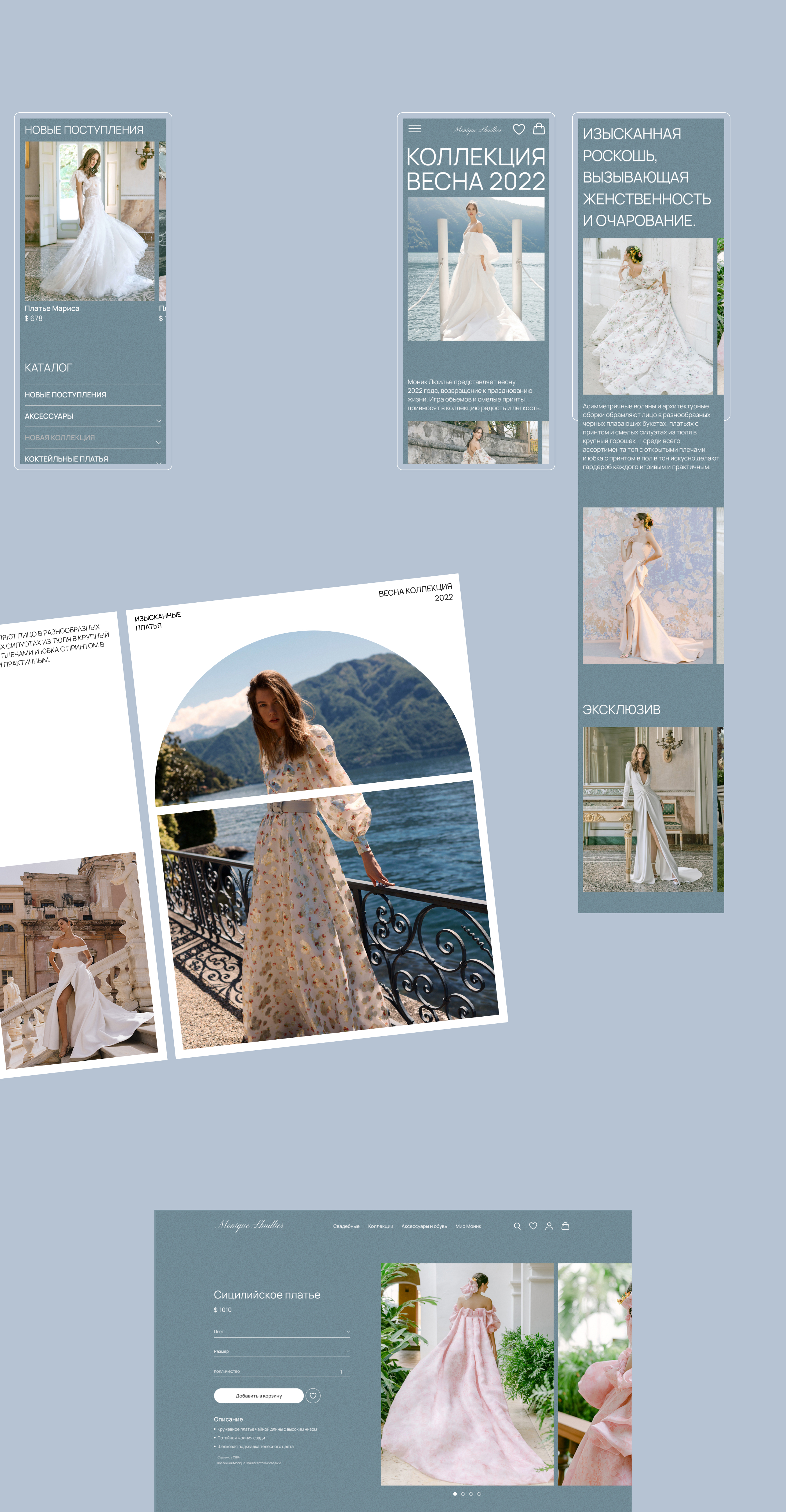Select the first carousel pagination dot
The height and width of the screenshot is (1512, 786).
(x=454, y=1494)
